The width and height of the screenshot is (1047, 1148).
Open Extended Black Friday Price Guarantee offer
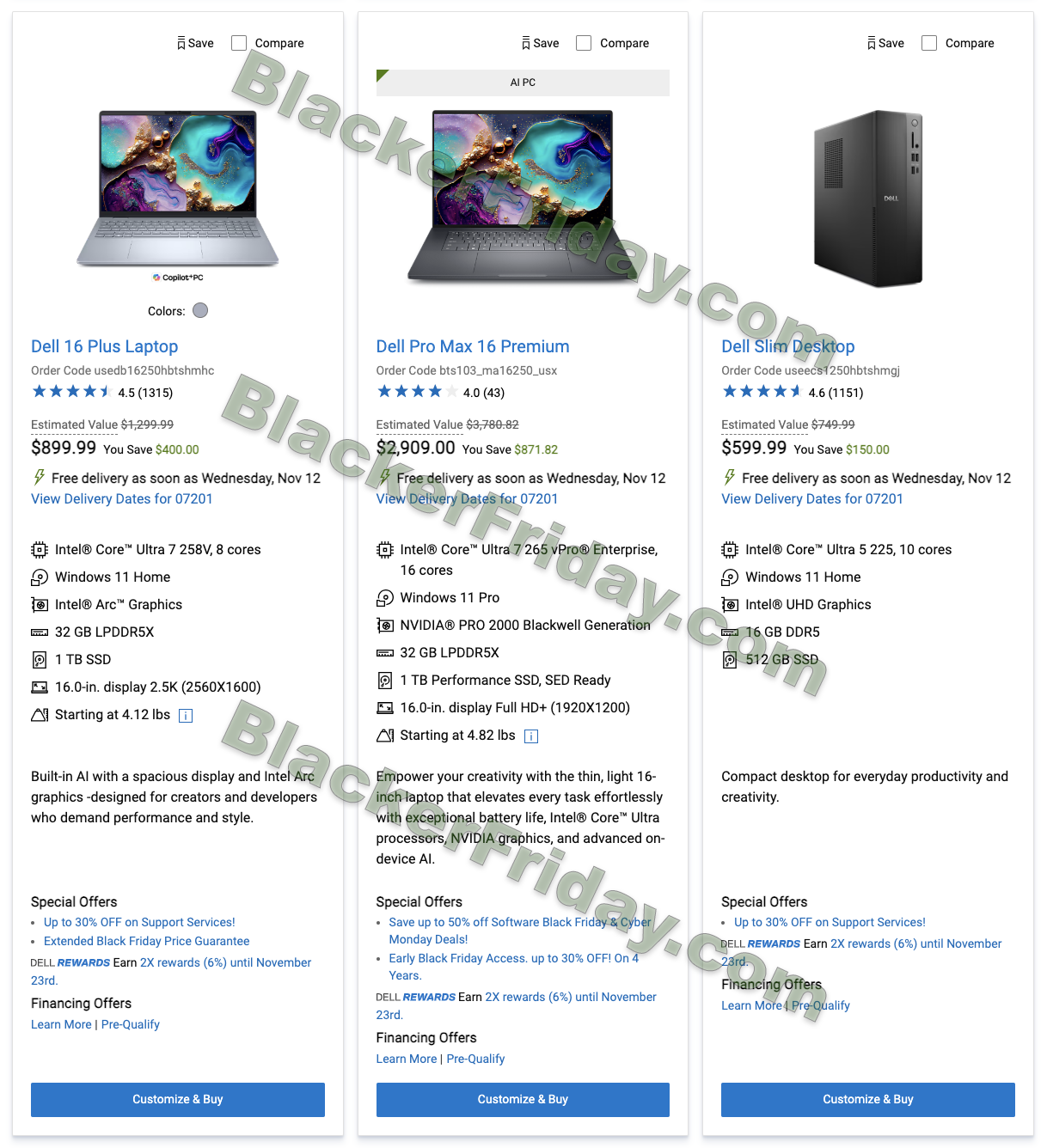(147, 942)
